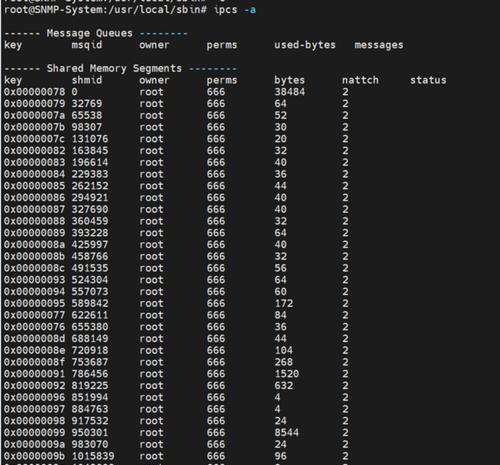This screenshot has width=500, height=465.
Task: Click the used-bytes column header
Action: tap(305, 45)
